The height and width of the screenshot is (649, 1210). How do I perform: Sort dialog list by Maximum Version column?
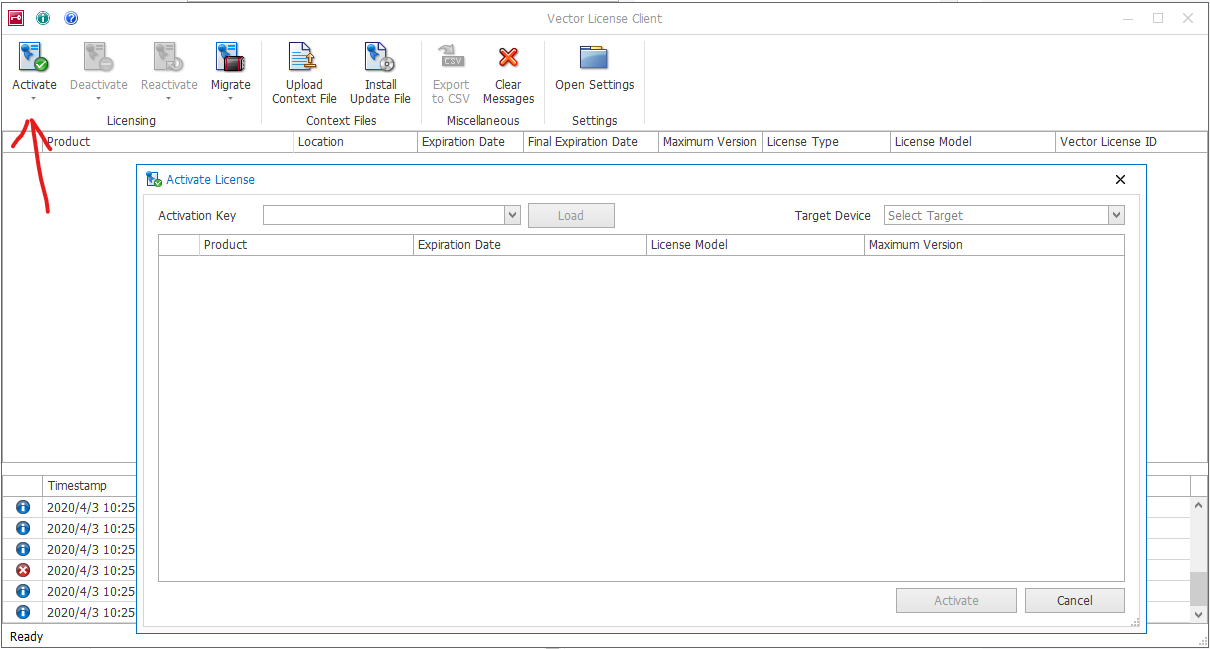(x=994, y=245)
